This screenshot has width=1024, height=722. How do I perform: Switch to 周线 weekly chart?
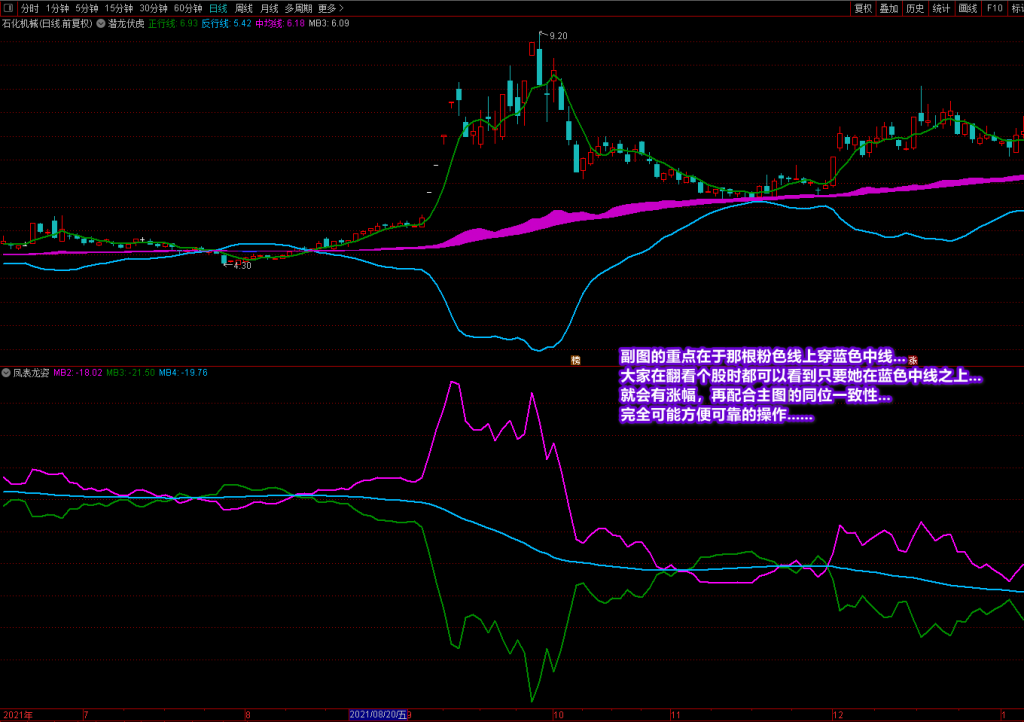point(244,8)
